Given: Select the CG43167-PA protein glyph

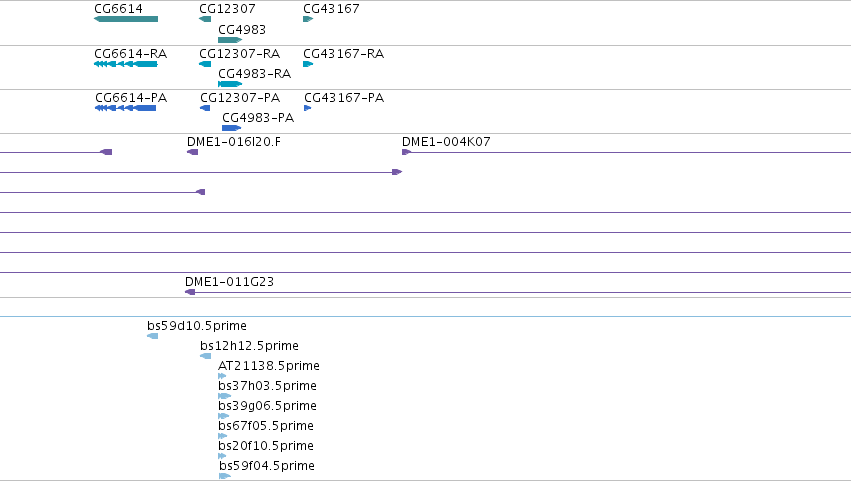Looking at the screenshot, I should pyautogui.click(x=308, y=108).
